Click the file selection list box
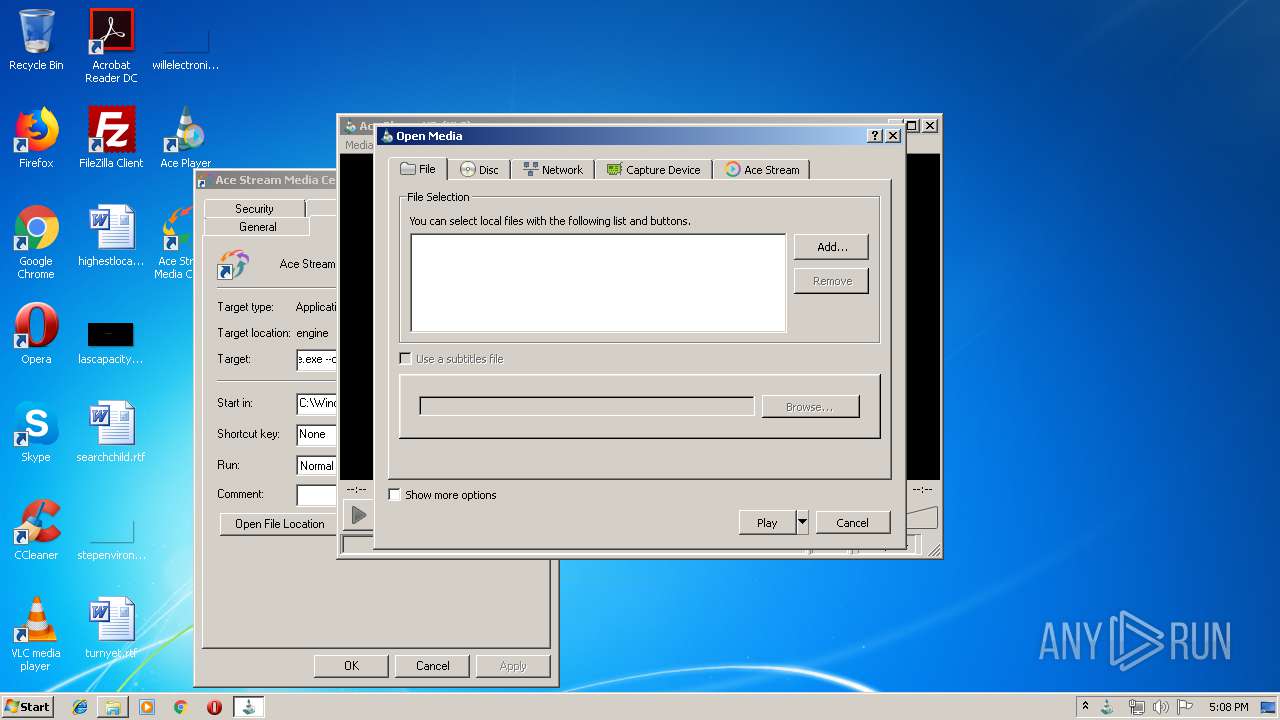 (598, 283)
